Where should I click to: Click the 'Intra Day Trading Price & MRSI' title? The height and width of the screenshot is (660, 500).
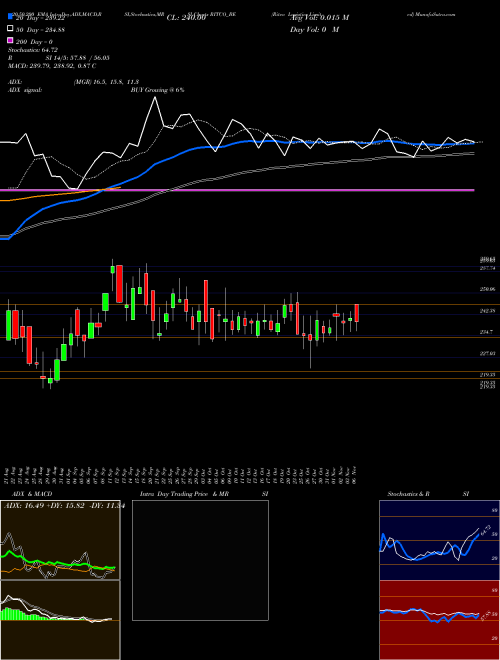204,494
